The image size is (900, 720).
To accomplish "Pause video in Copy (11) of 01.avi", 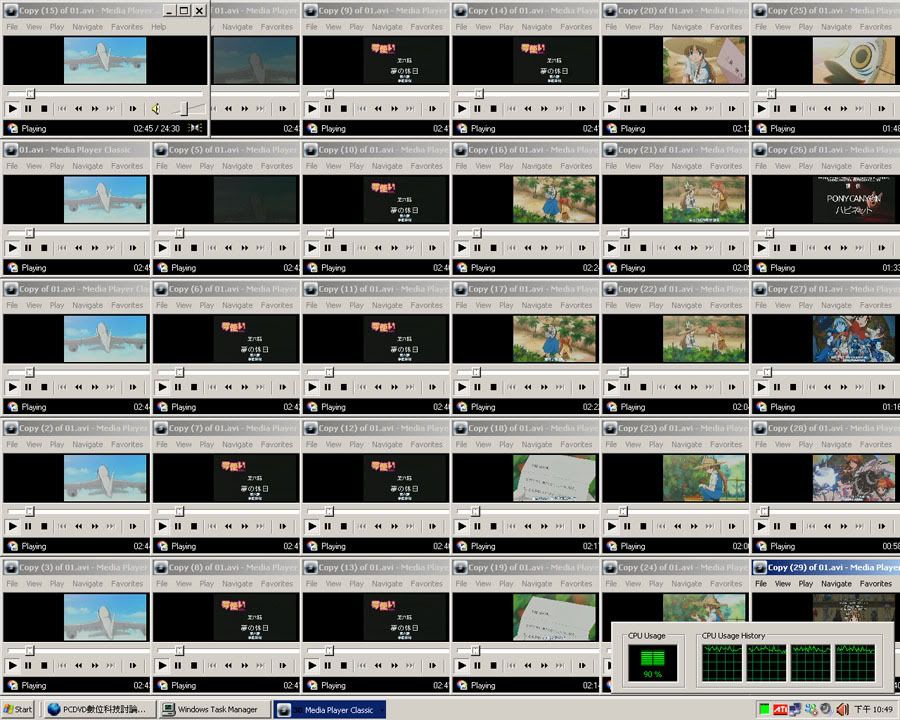I will [328, 387].
